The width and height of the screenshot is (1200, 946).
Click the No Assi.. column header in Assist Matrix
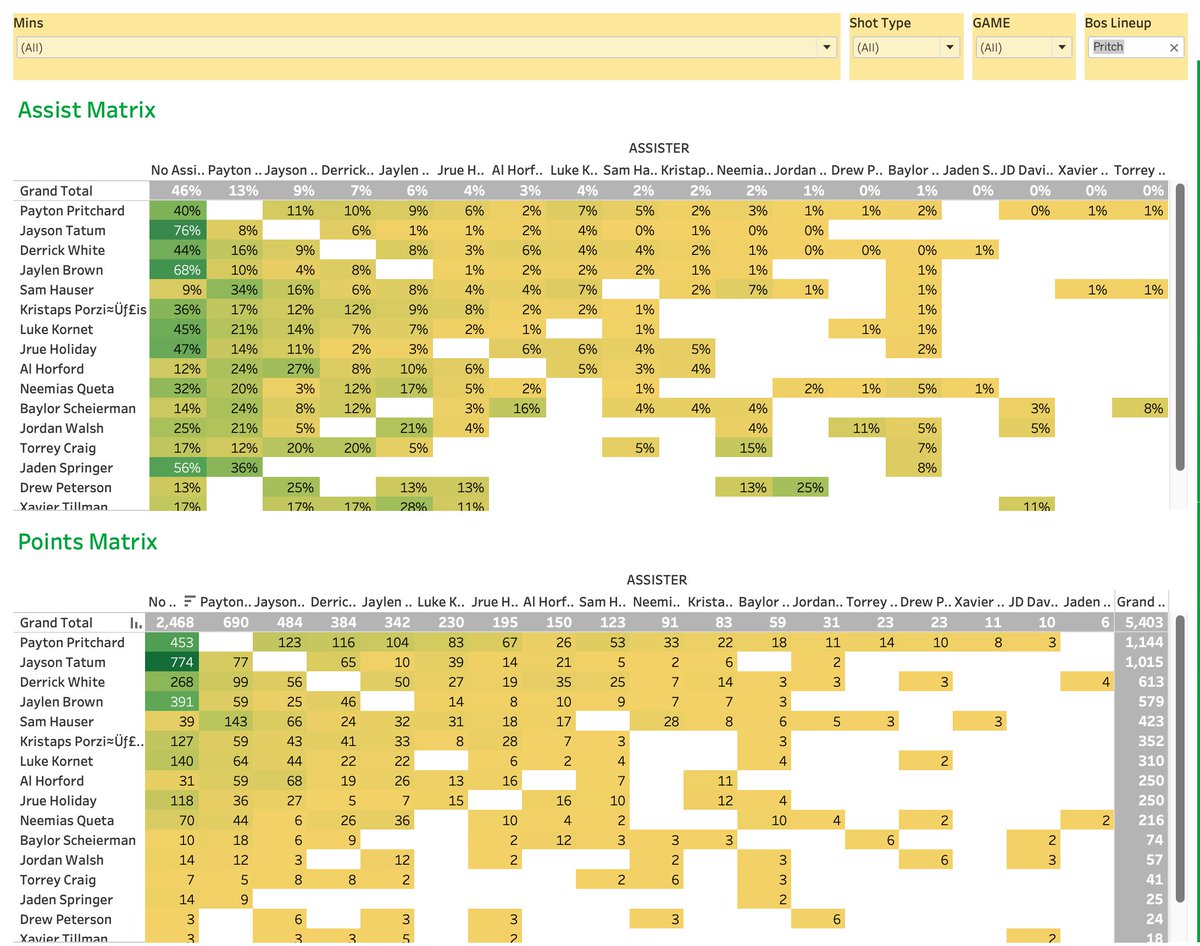pos(177,170)
